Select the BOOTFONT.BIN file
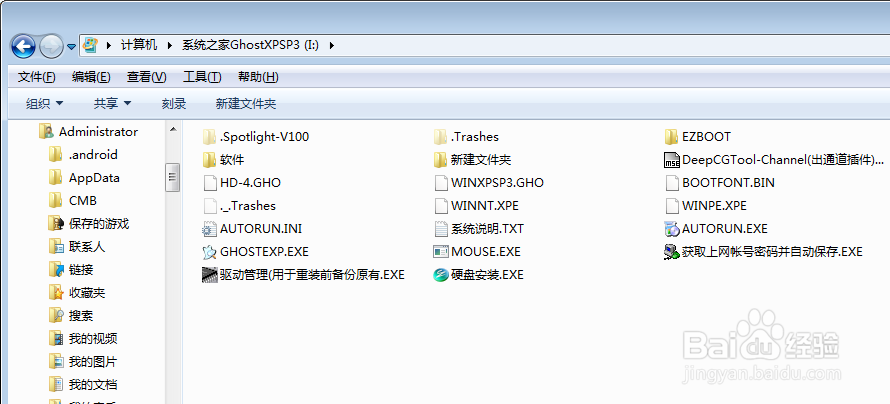The height and width of the screenshot is (404, 890). [x=720, y=183]
